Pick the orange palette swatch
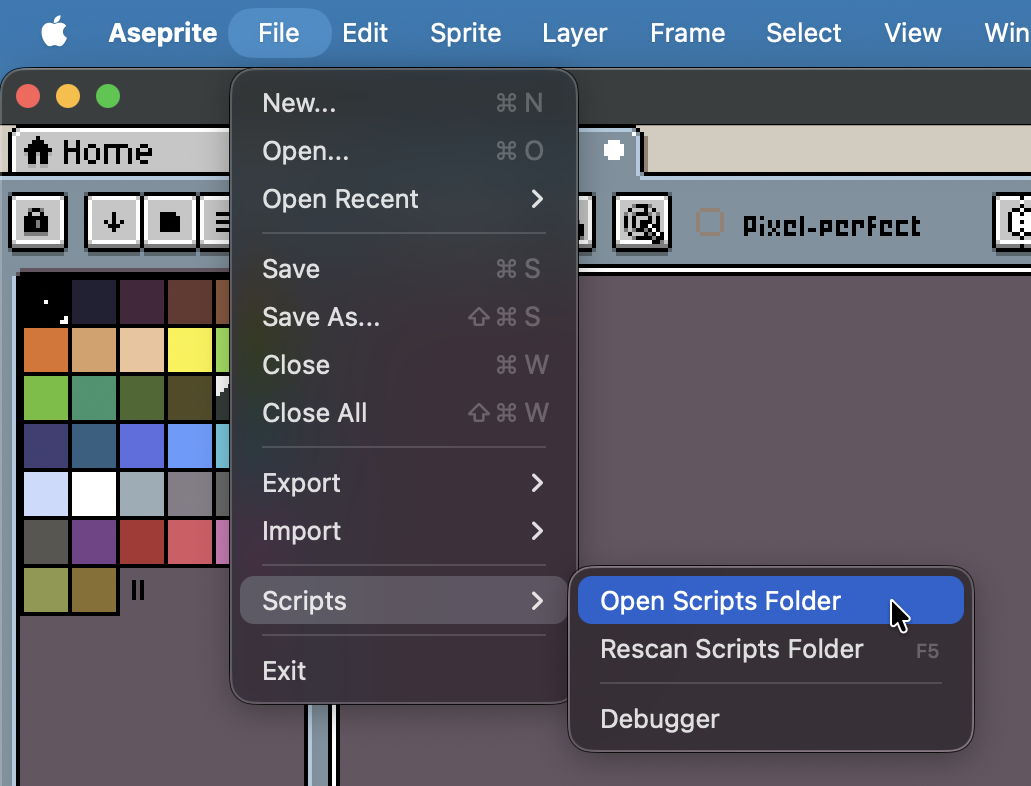 pos(46,350)
